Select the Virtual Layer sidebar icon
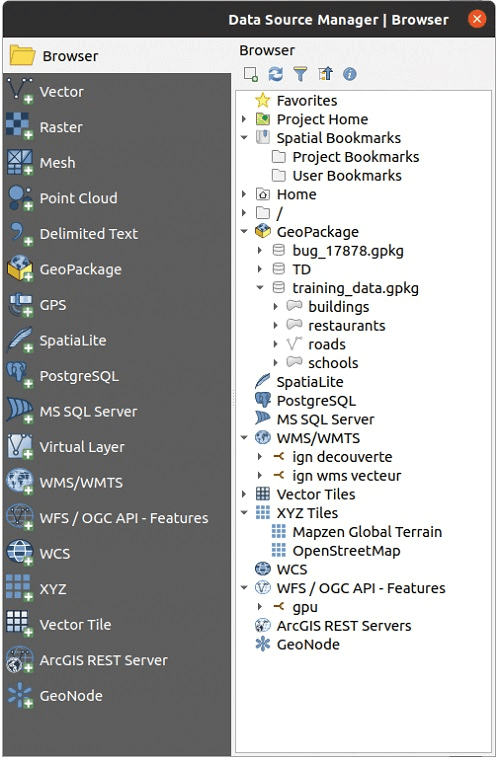Image resolution: width=500 pixels, height=762 pixels. click(x=20, y=447)
